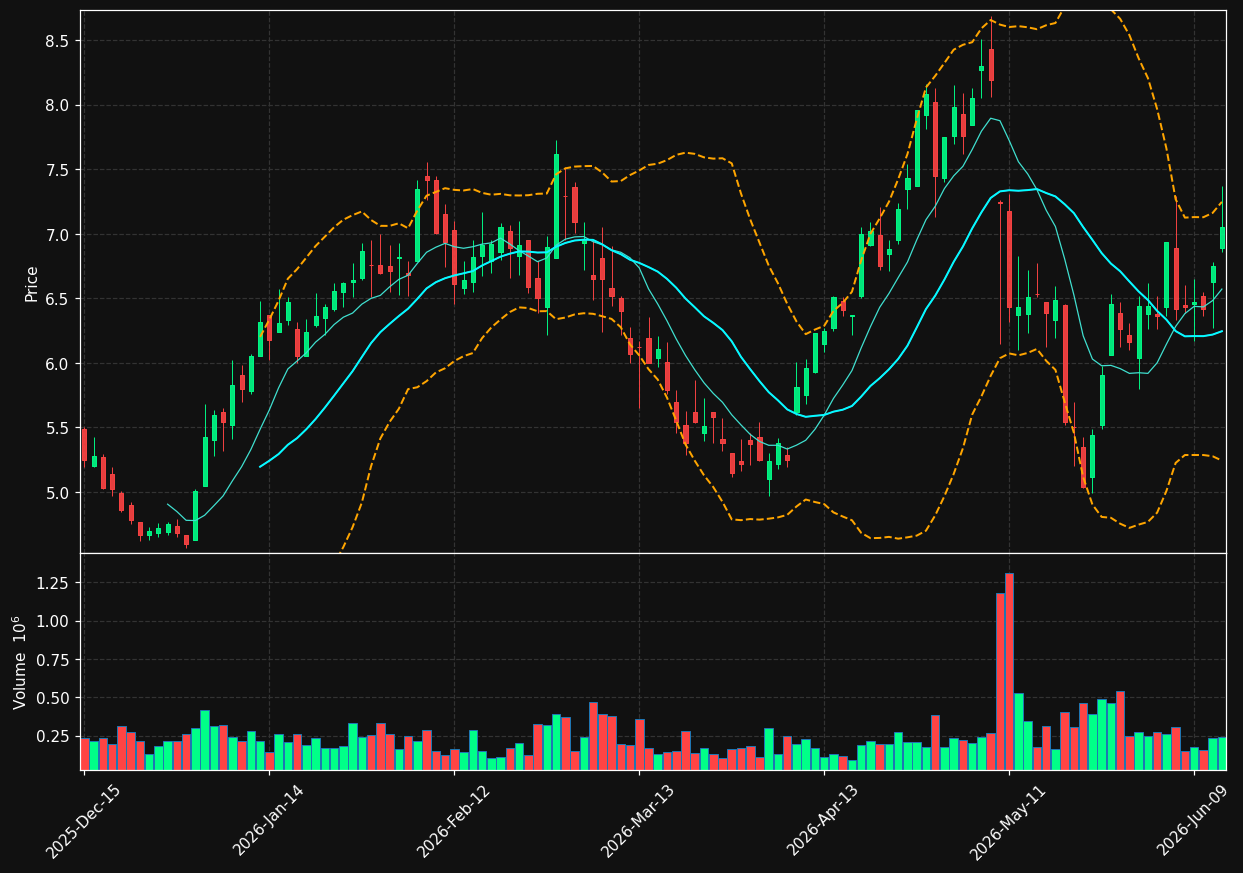Click the highest red candlestick above 8.0

click(991, 65)
